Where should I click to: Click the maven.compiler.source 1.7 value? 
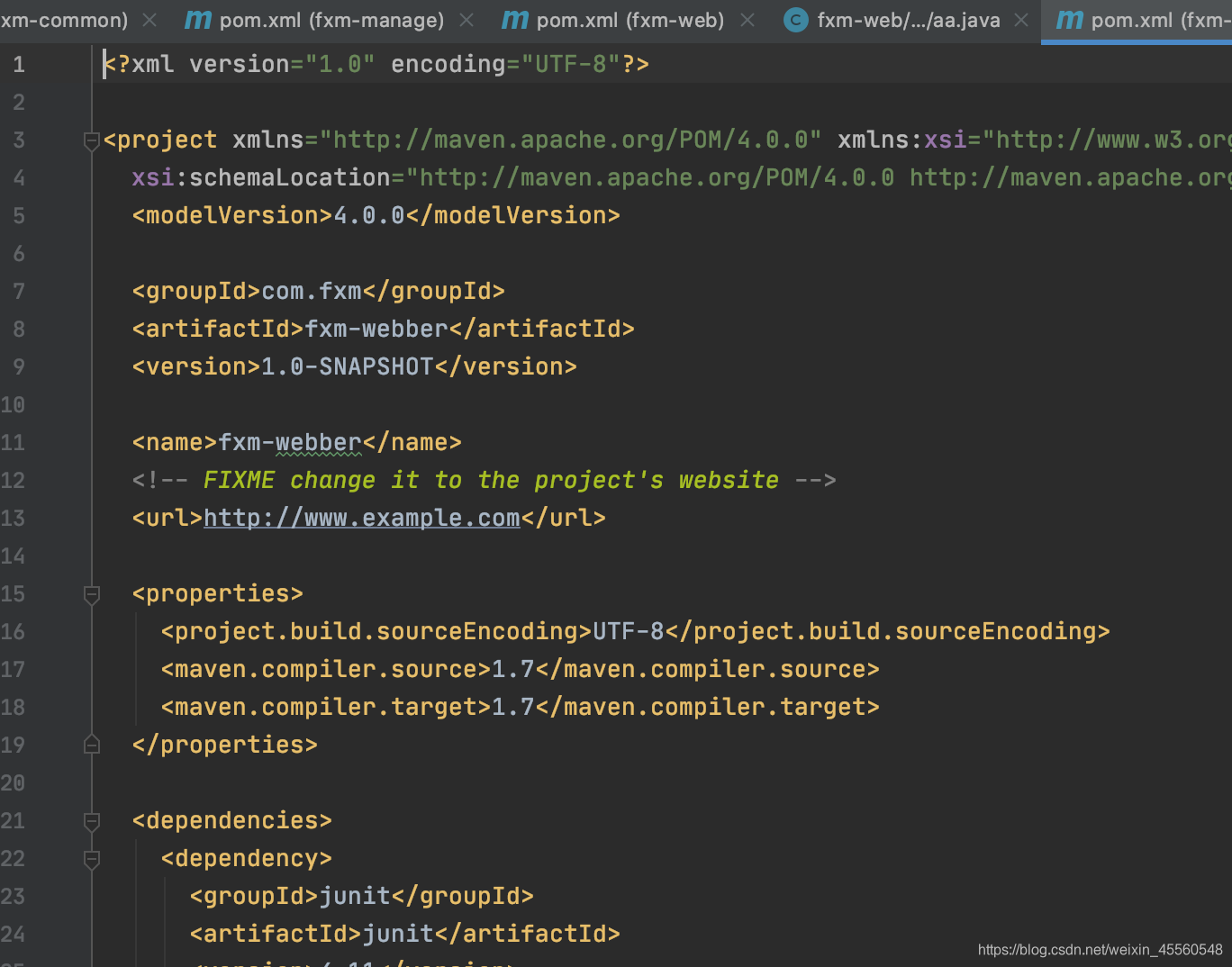tap(513, 669)
